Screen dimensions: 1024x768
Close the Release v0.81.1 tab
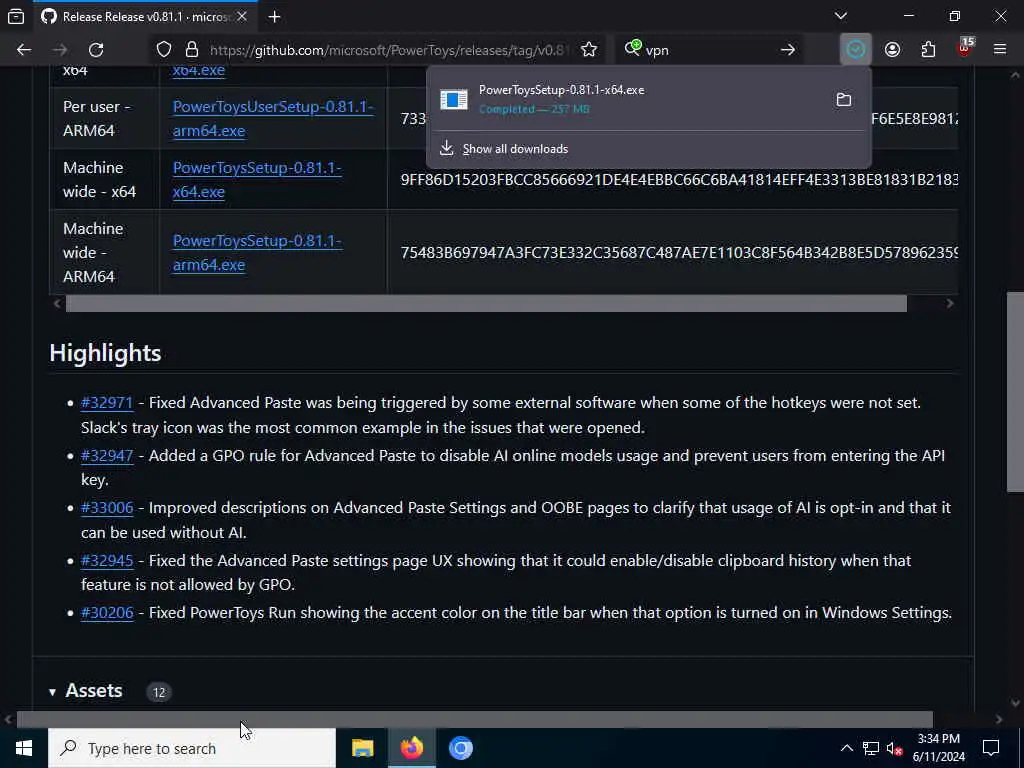point(242,16)
